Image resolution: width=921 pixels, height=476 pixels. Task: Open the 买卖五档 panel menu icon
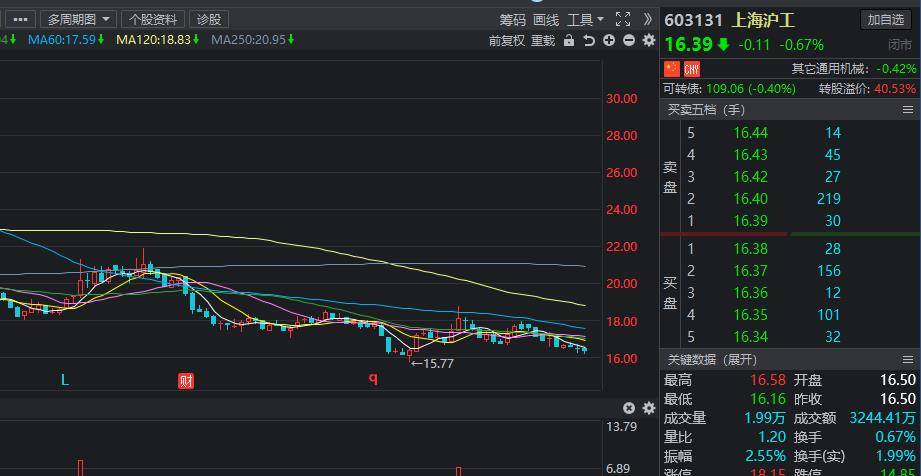tap(908, 110)
